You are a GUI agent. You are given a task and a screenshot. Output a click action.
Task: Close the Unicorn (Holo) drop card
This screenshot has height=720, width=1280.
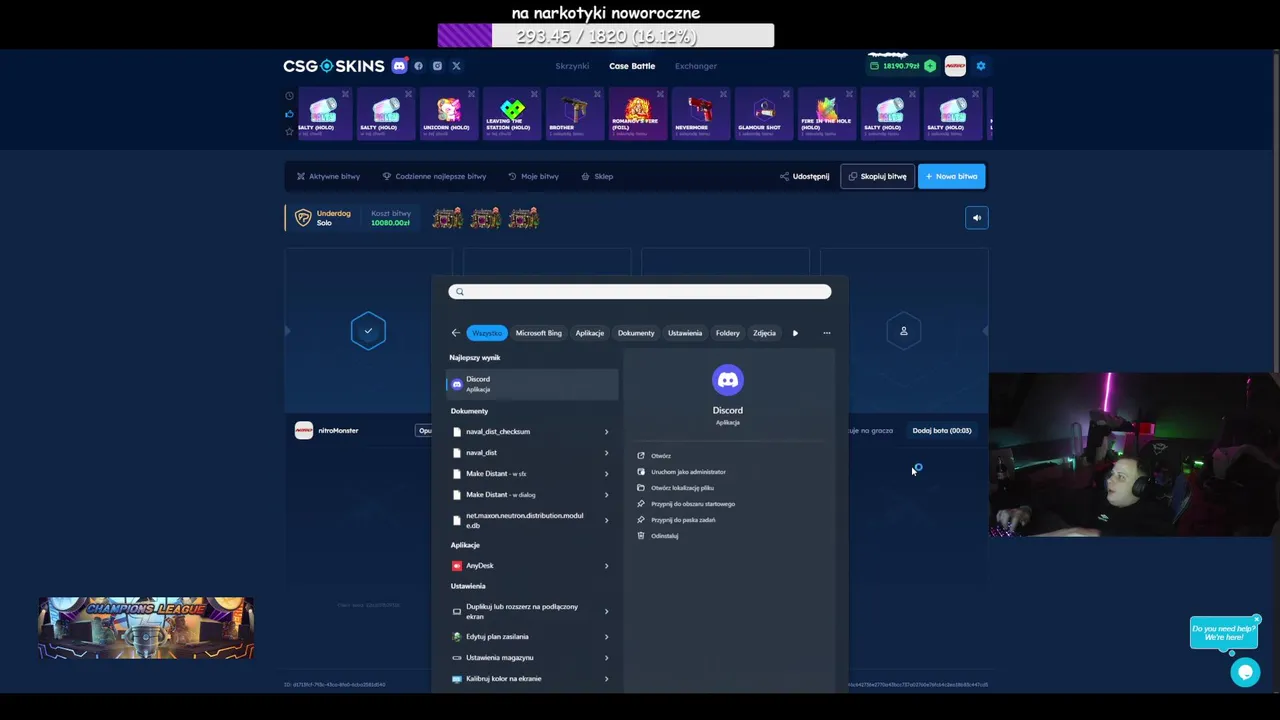coord(471,94)
